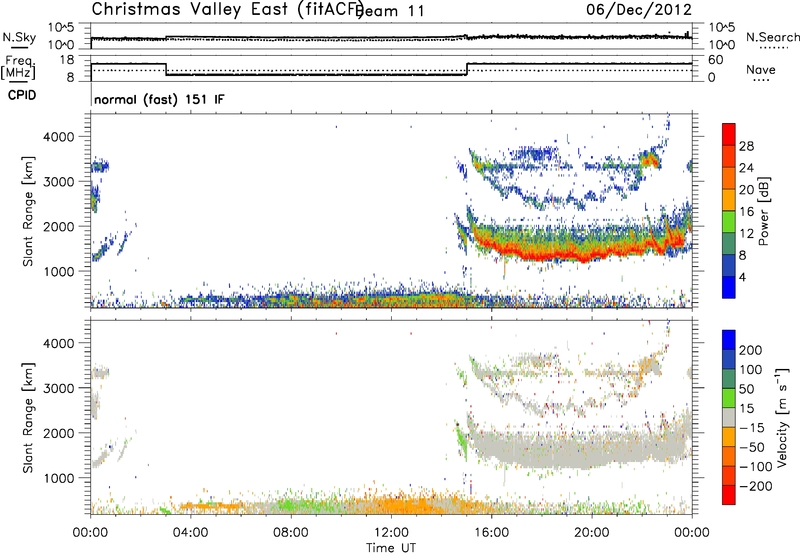Click the "28" Power colorbar label

tap(746, 146)
